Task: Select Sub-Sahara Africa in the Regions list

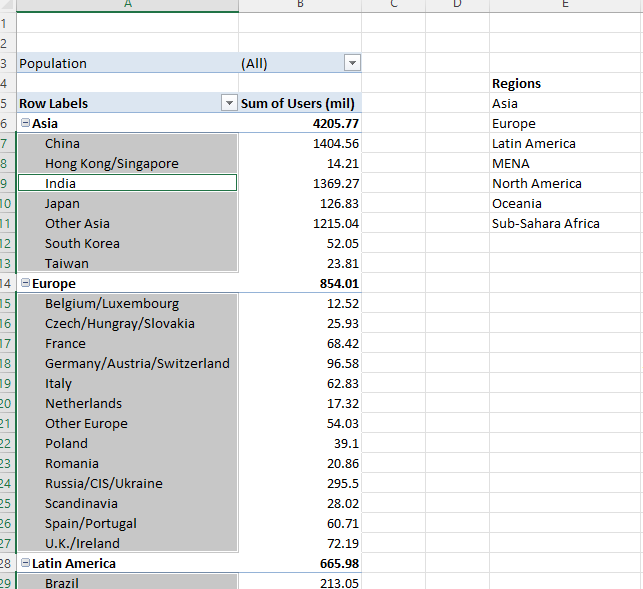Action: (x=546, y=223)
